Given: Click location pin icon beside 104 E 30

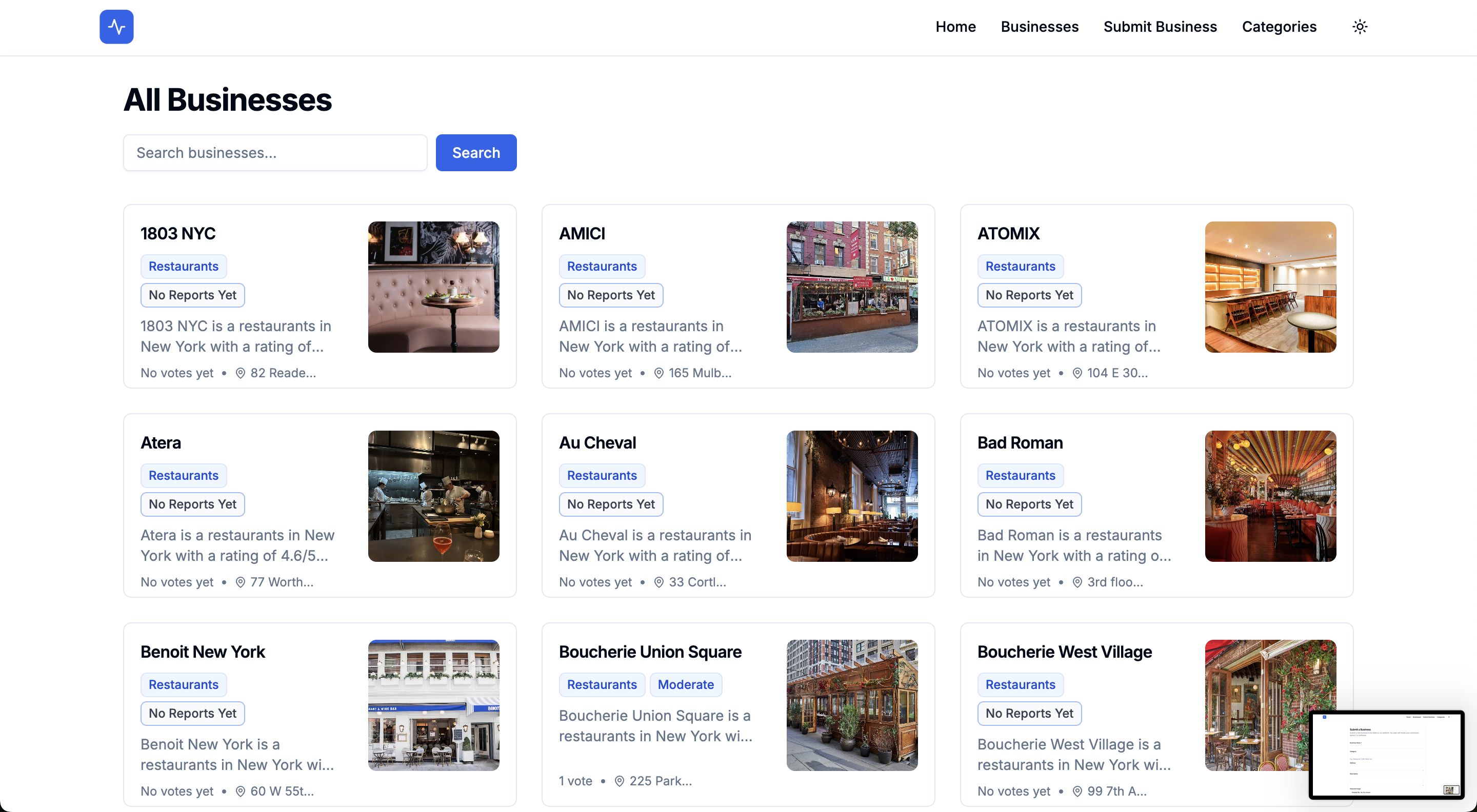Looking at the screenshot, I should click(x=1078, y=374).
